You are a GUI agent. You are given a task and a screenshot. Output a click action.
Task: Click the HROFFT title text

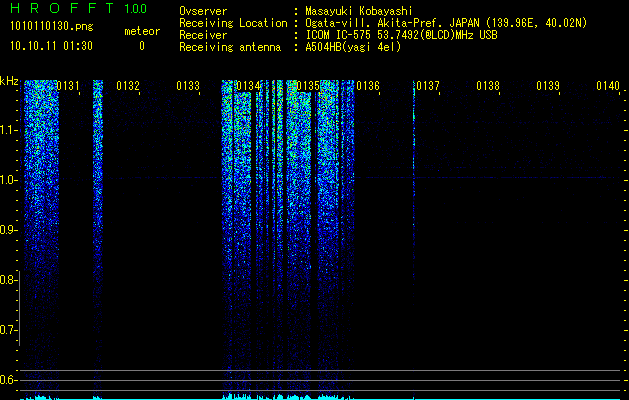(x=62, y=8)
